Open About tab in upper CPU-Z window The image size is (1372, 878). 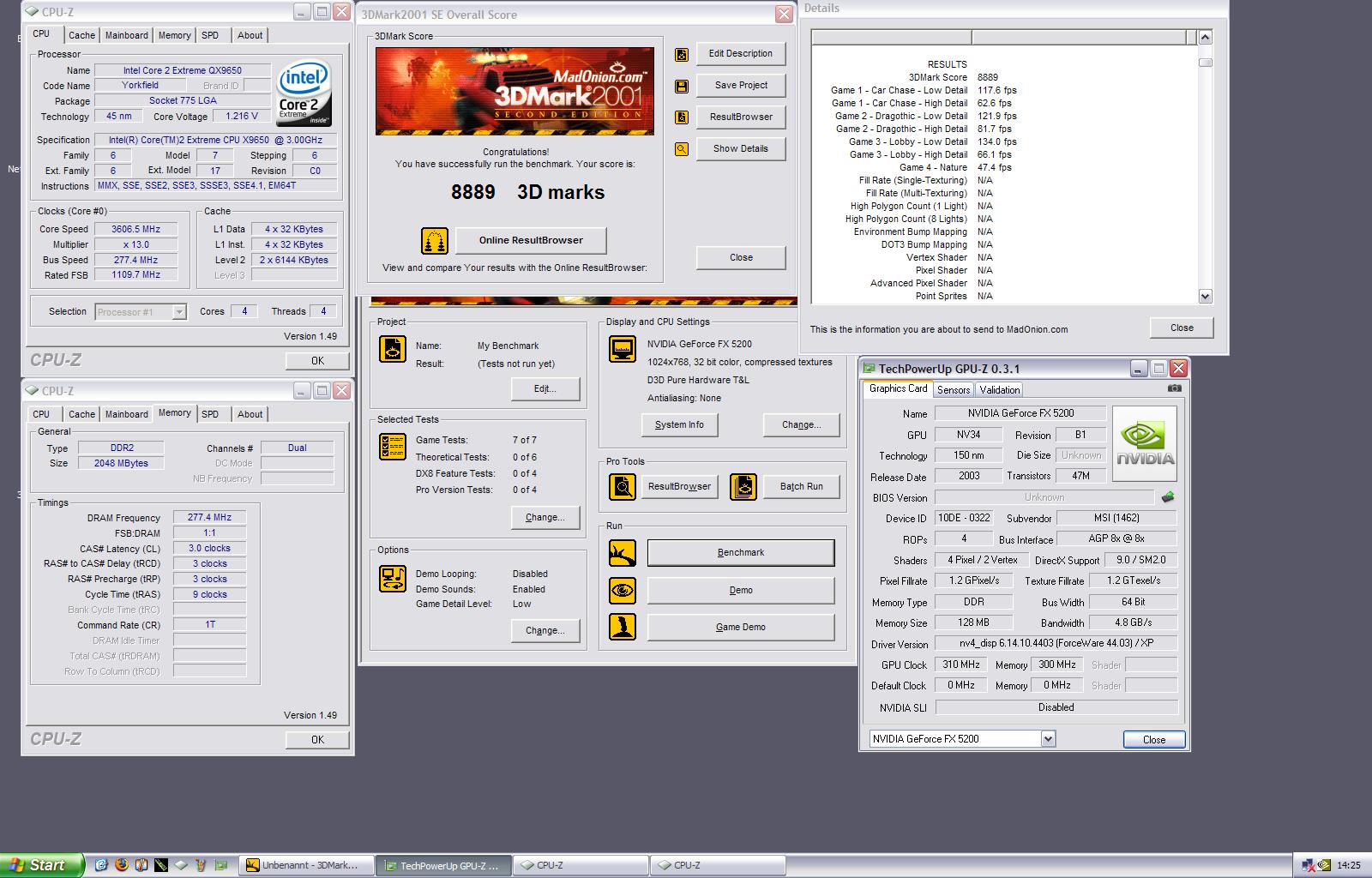[x=250, y=35]
